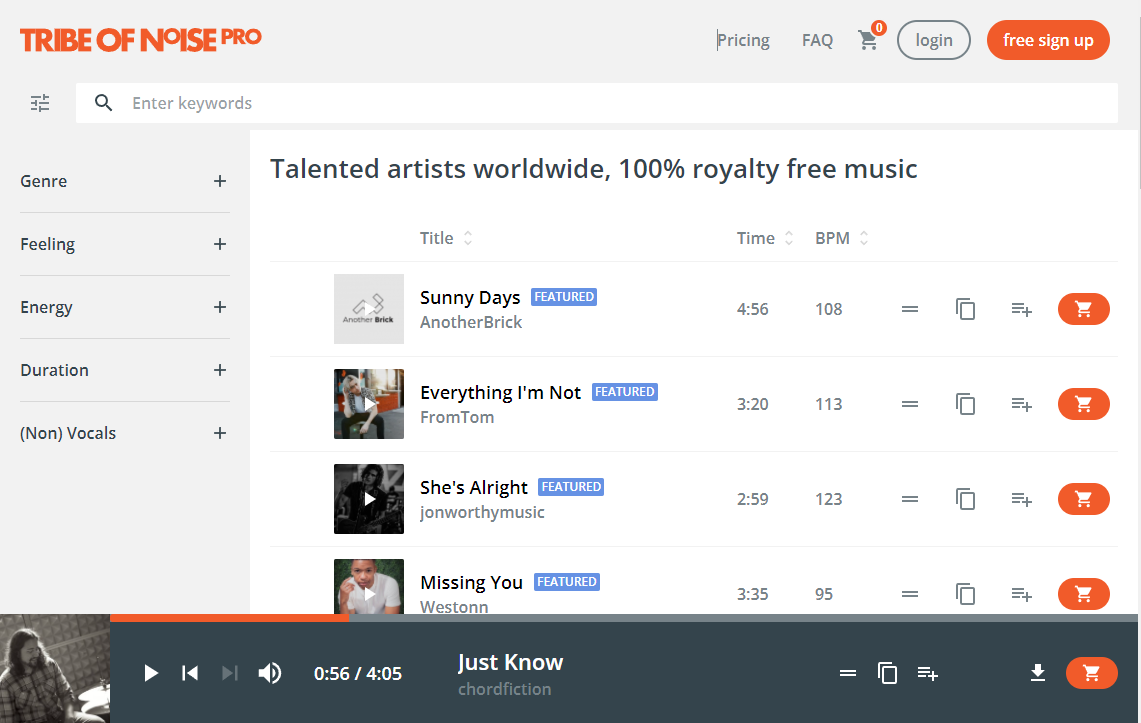1141x723 pixels.
Task: Open the filter settings sliders icon
Action: 40,103
